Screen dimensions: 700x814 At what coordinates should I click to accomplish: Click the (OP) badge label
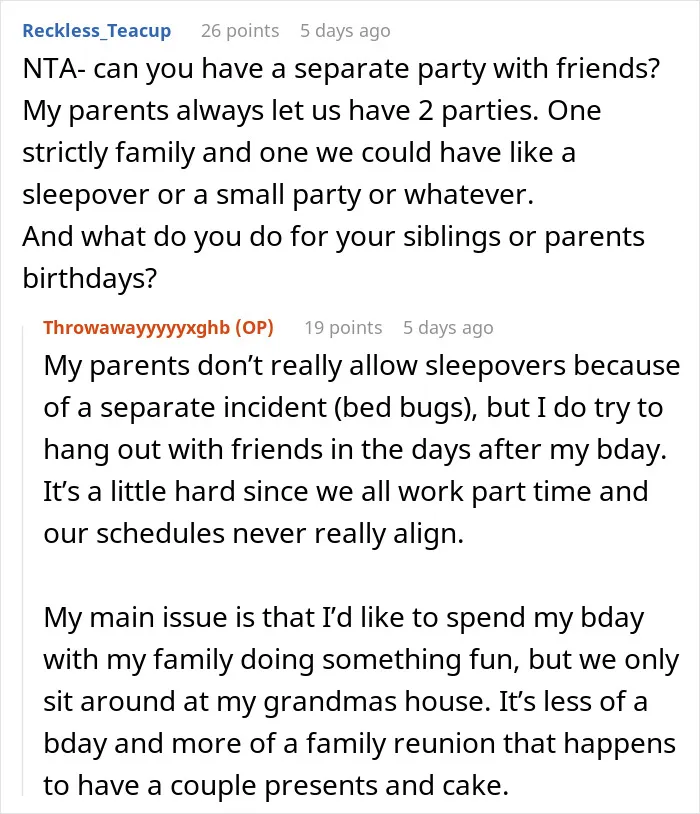[254, 328]
